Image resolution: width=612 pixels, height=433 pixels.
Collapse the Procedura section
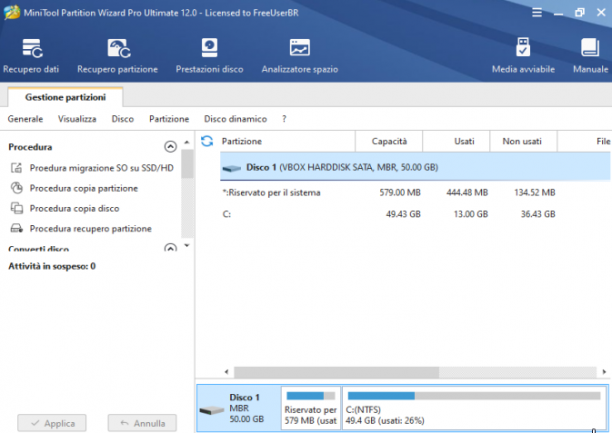pyautogui.click(x=170, y=147)
